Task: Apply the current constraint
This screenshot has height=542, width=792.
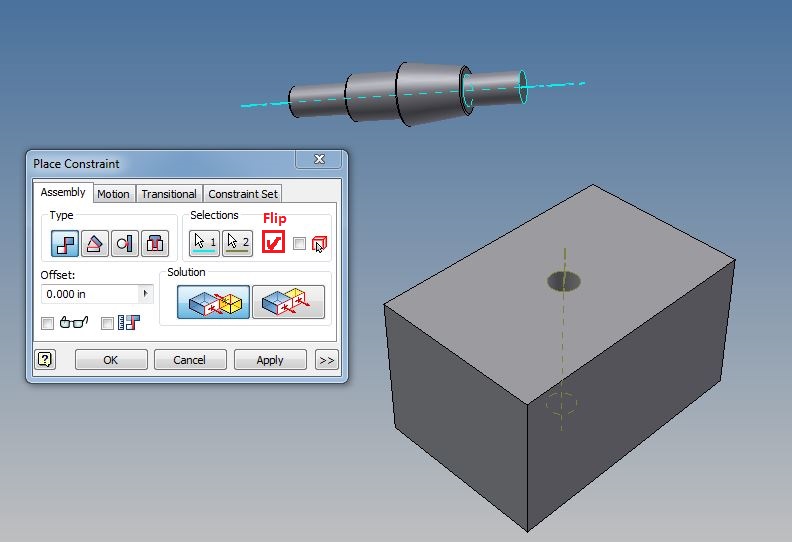Action: point(270,360)
